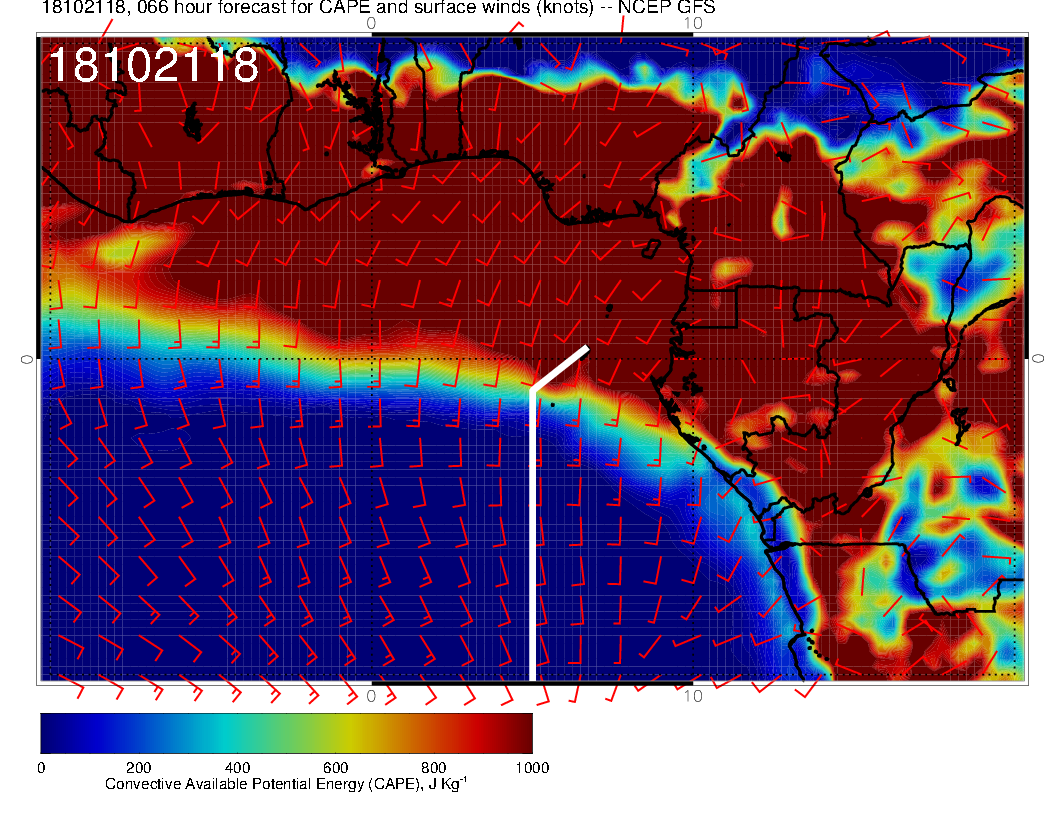
Task: Click the top longitude label 10
Action: pos(693,23)
